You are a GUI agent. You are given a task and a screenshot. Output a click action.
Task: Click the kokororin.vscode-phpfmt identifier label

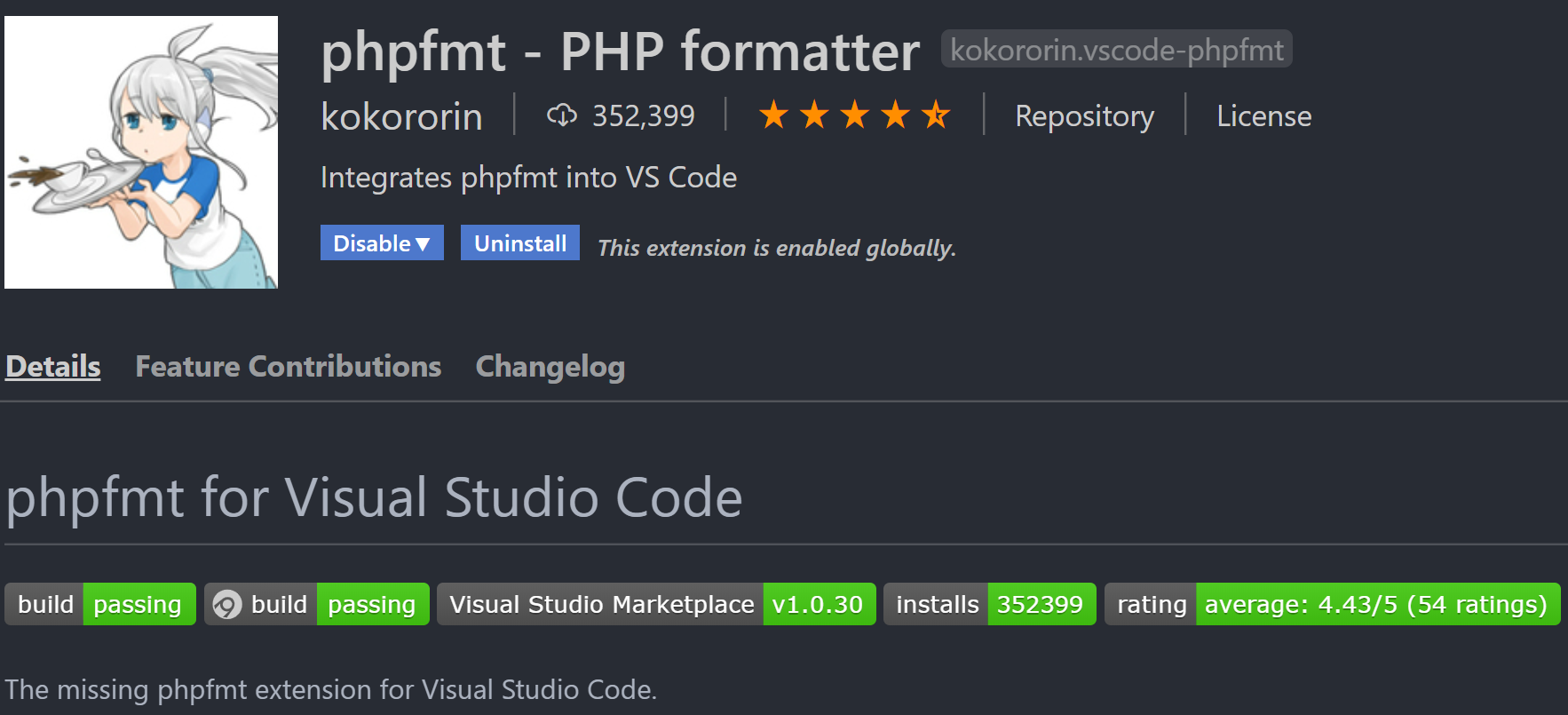click(x=1117, y=50)
